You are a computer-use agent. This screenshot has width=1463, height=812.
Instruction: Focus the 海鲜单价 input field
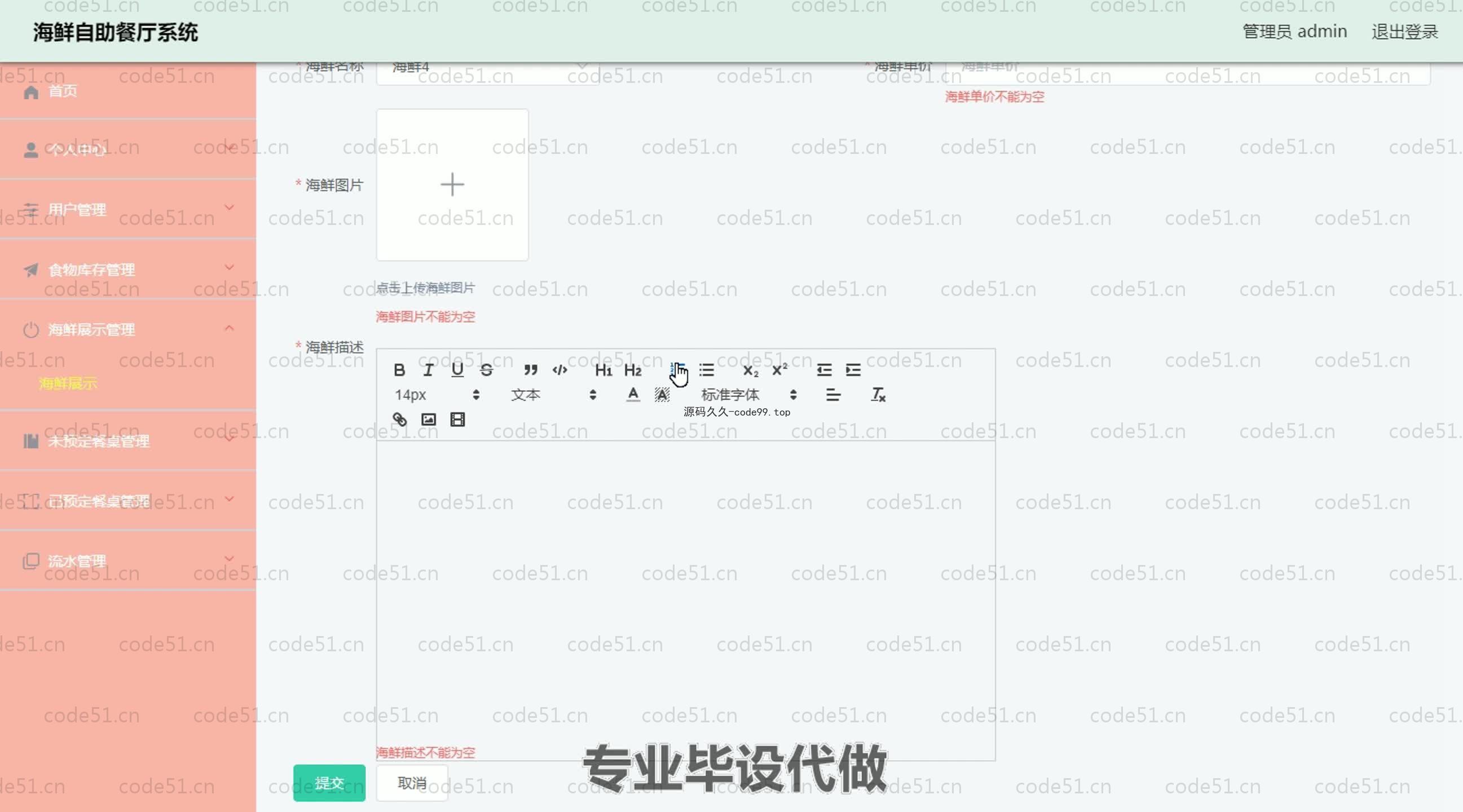tap(1188, 74)
